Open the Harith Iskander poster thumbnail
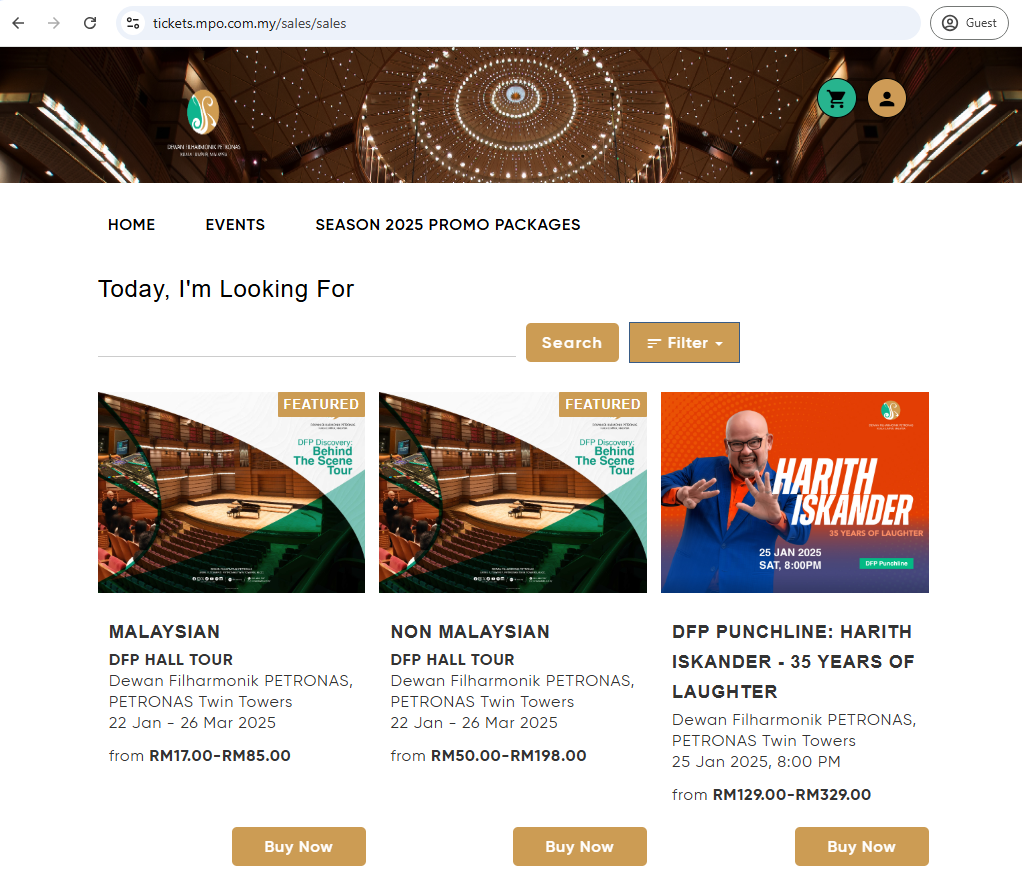Viewport: 1022px width, 872px height. tap(795, 492)
